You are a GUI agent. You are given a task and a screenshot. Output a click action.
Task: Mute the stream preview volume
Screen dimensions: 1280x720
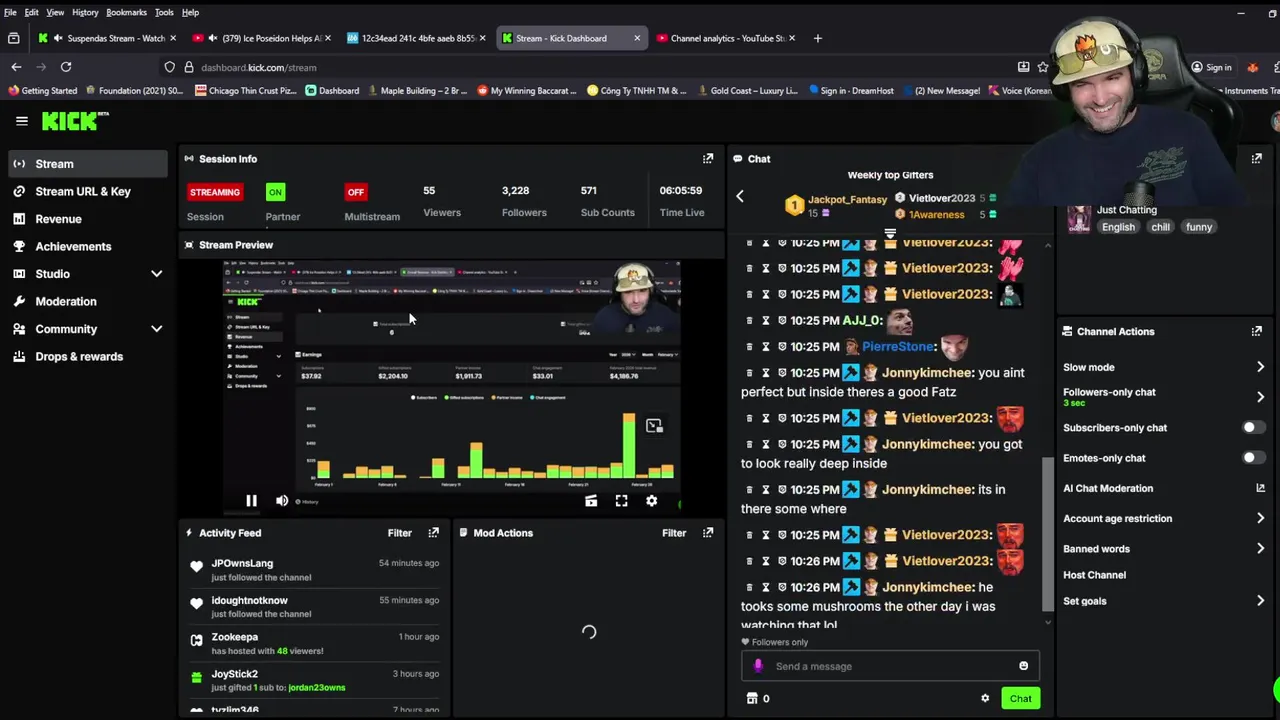[282, 501]
